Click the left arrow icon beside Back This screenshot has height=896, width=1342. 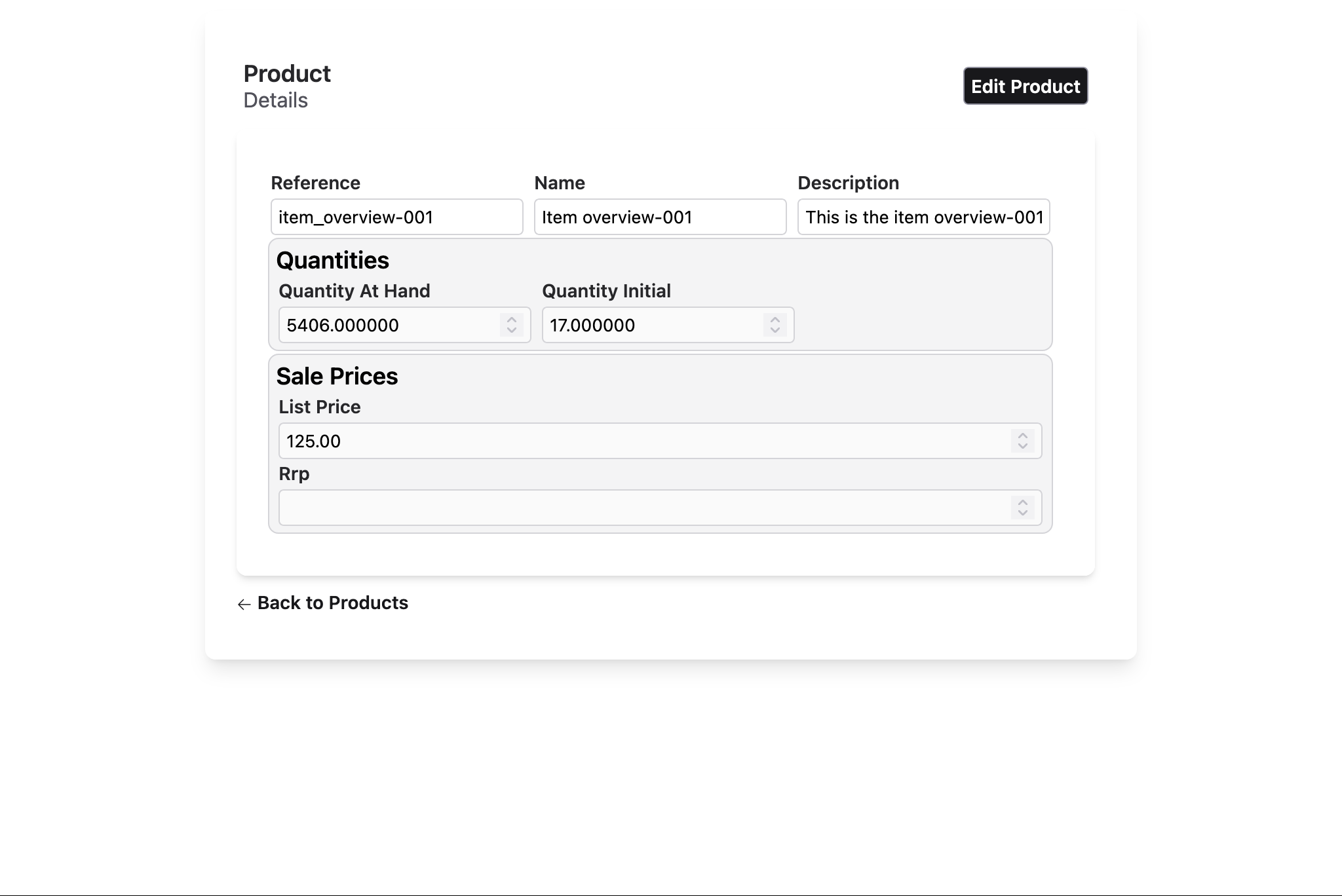[x=244, y=604]
